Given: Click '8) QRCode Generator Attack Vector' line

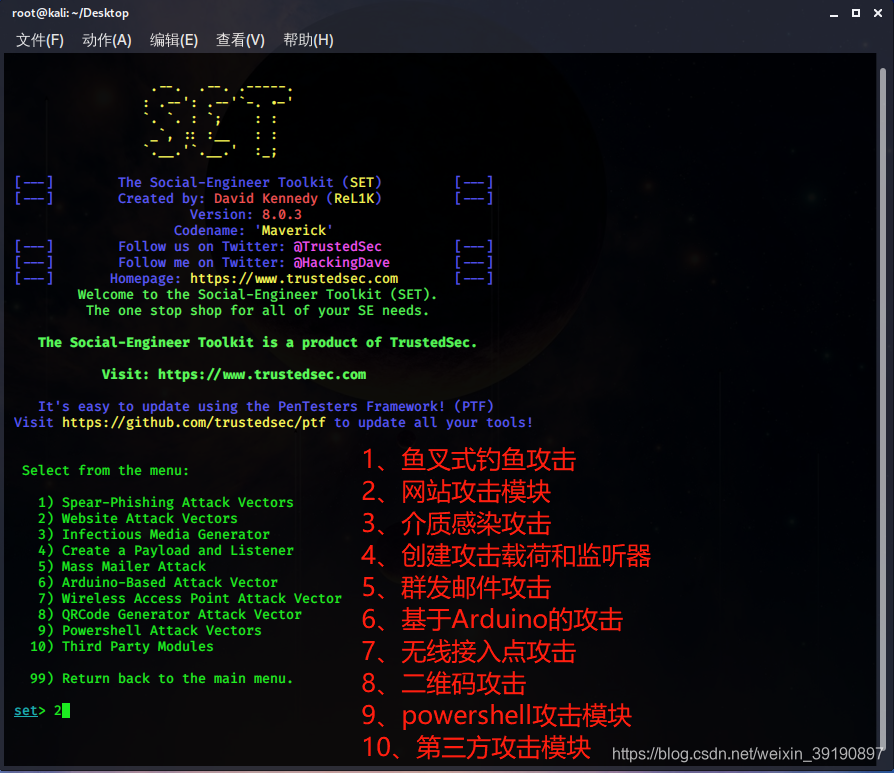Looking at the screenshot, I should (169, 614).
